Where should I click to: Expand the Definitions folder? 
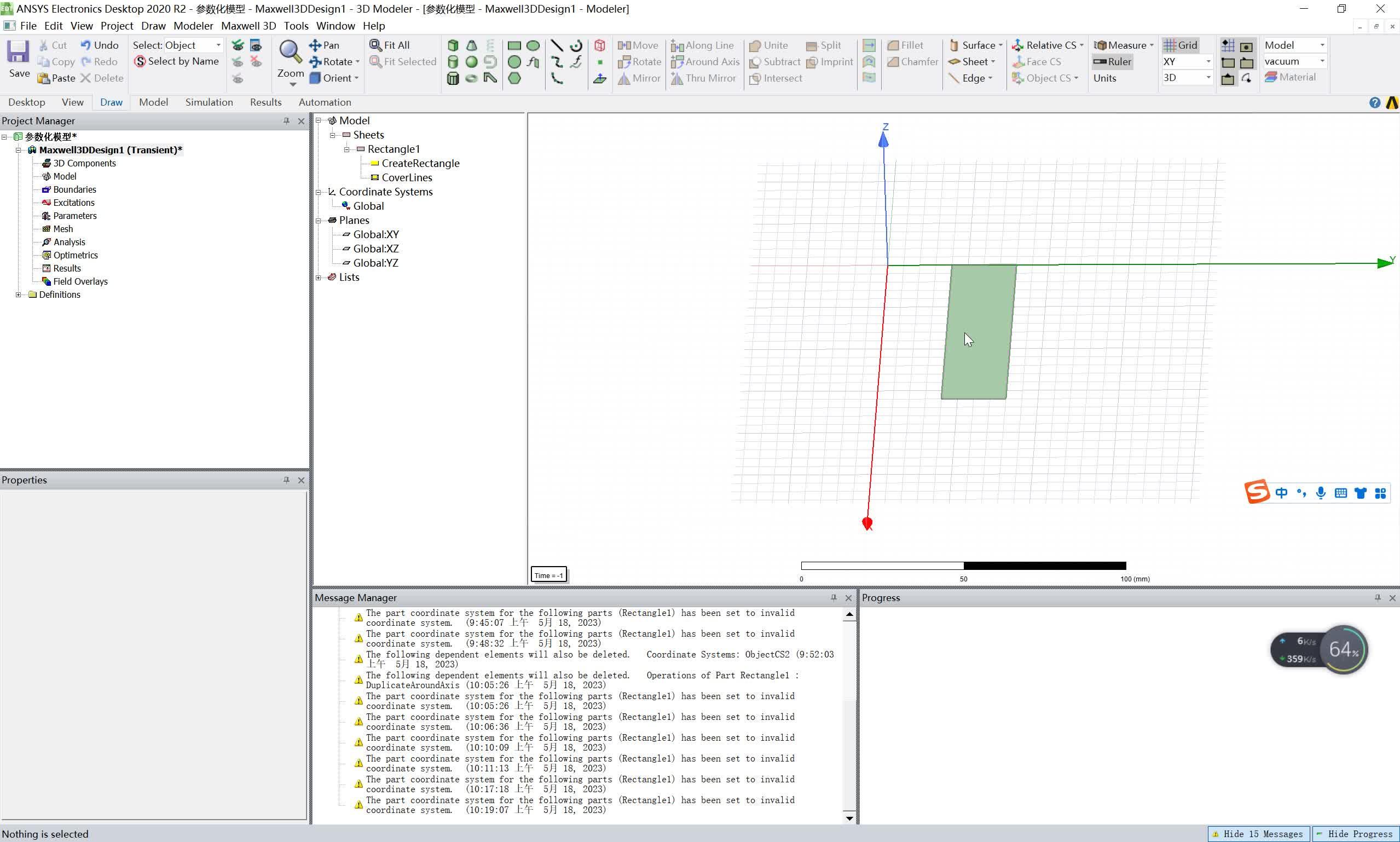coord(18,295)
